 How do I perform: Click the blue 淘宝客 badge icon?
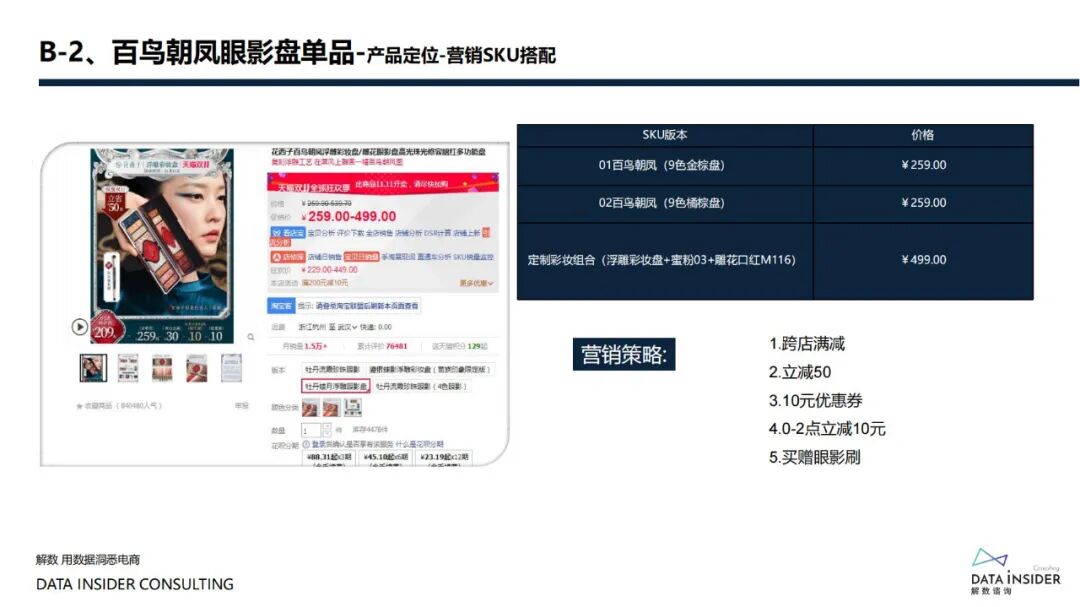[279, 303]
